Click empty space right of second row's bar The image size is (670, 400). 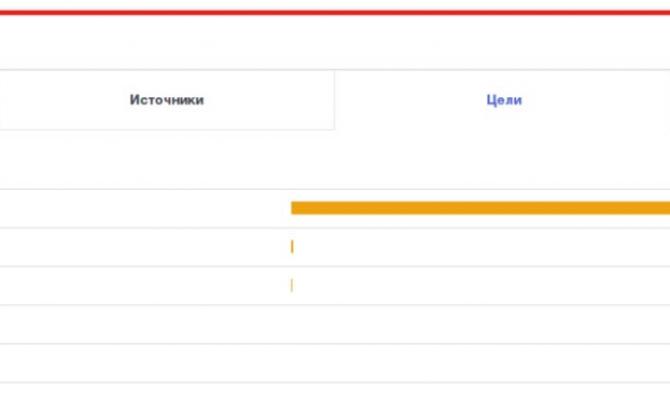[480, 247]
